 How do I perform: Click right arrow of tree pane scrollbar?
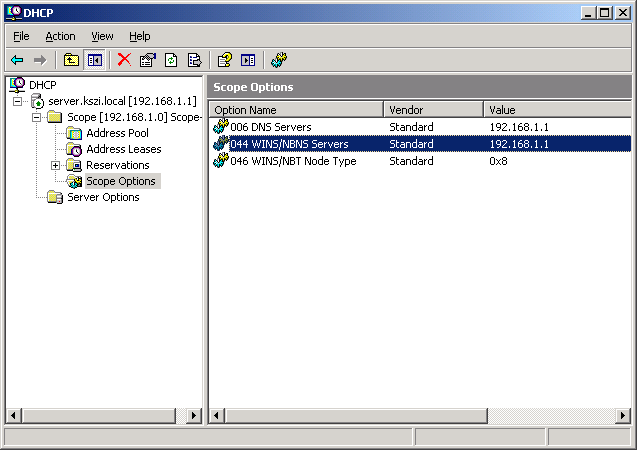pyautogui.click(x=194, y=415)
